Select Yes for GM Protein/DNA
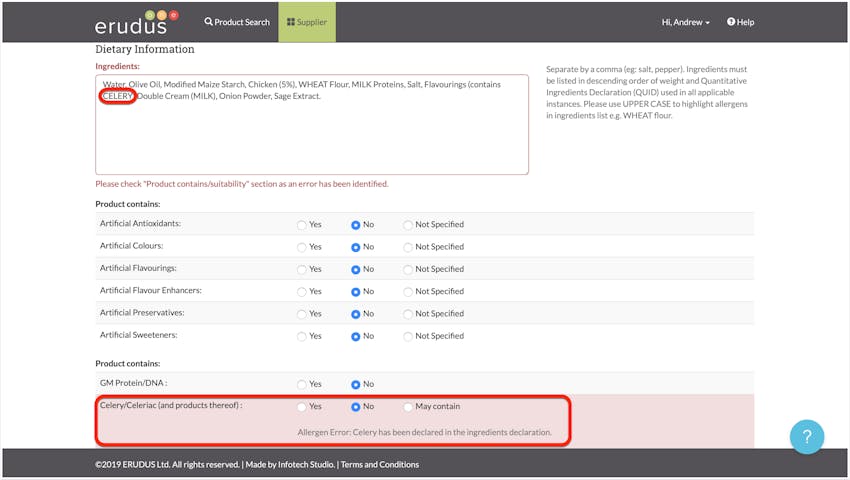This screenshot has width=850, height=480. [x=301, y=385]
